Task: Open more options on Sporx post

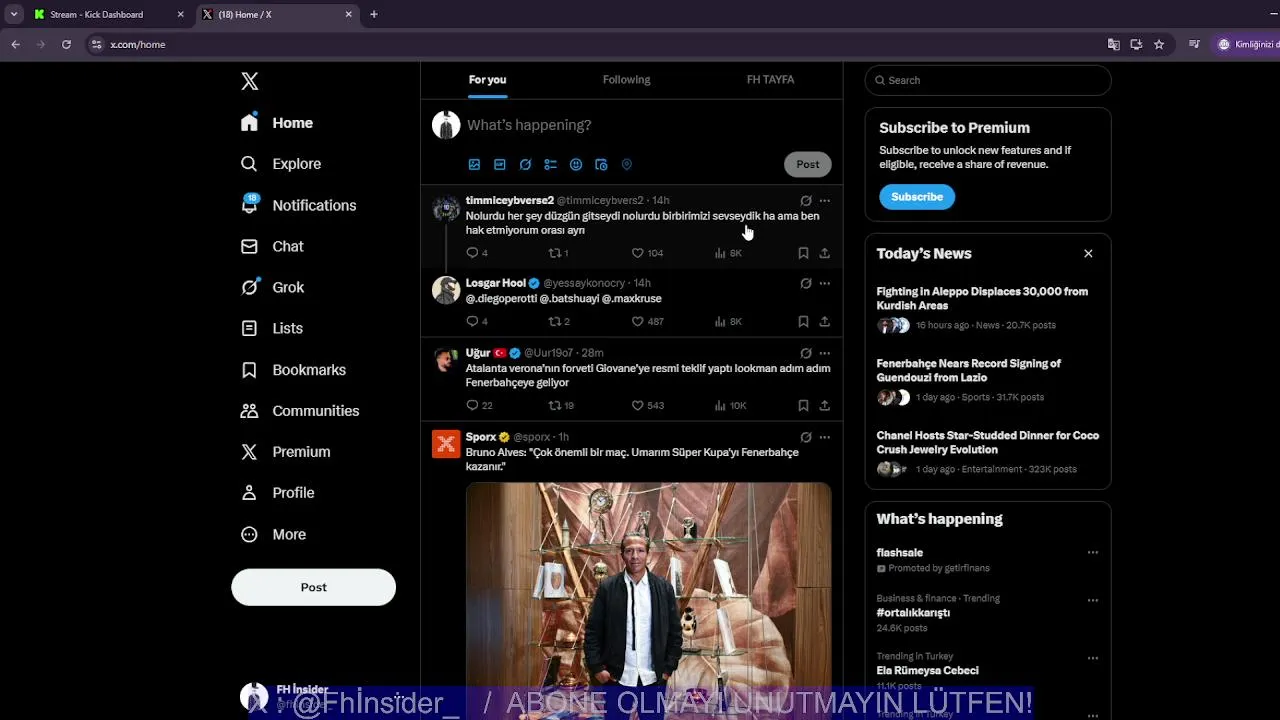Action: point(824,437)
